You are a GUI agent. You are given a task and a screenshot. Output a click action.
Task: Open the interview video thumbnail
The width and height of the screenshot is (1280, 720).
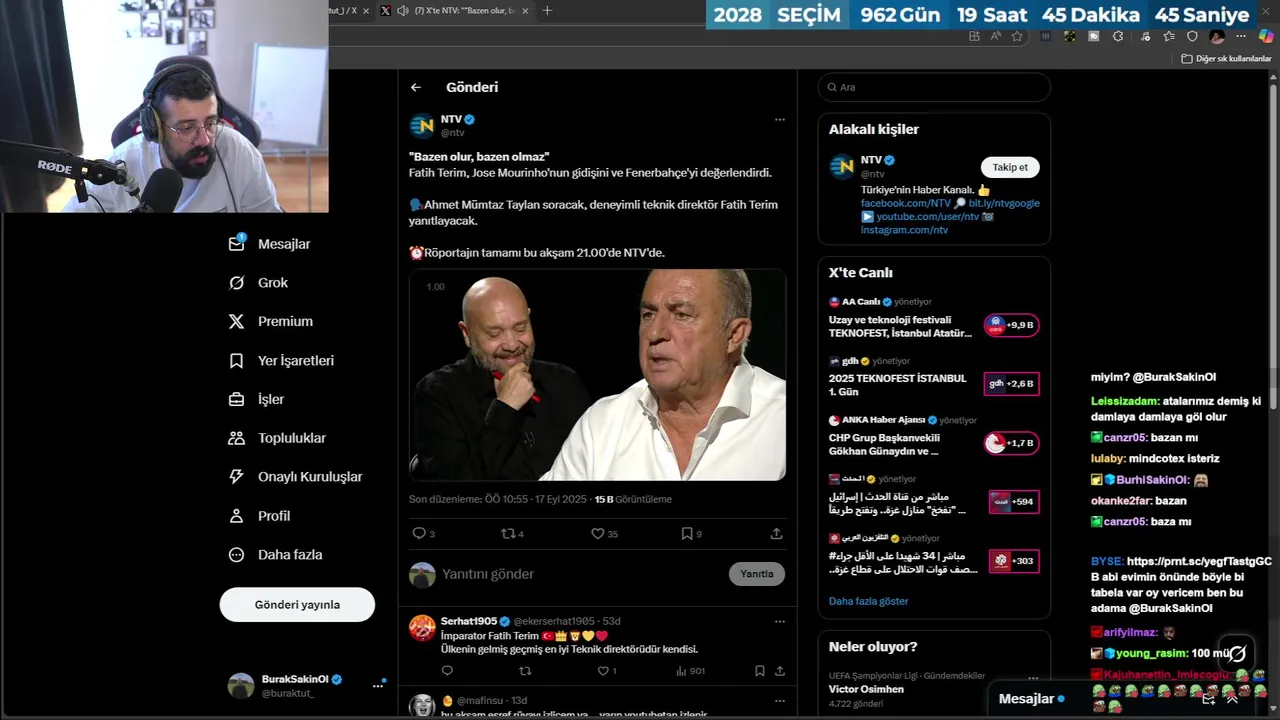click(597, 375)
